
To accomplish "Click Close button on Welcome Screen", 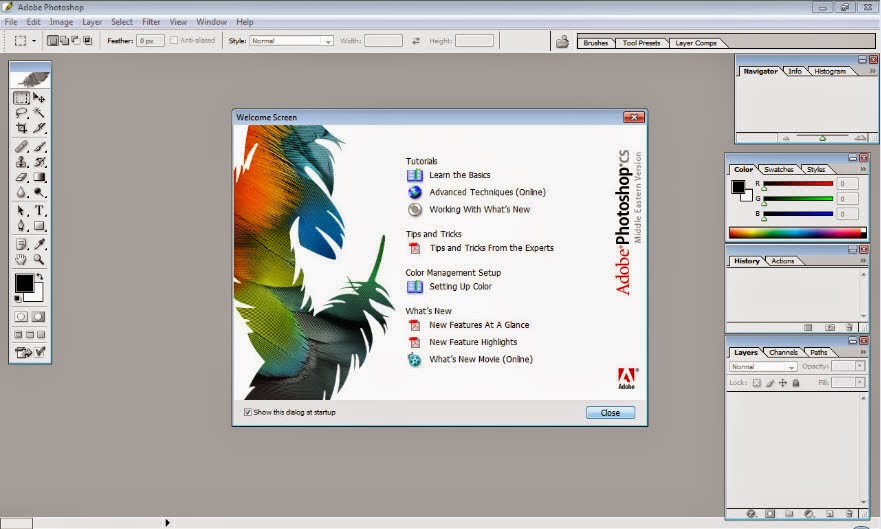I will pyautogui.click(x=610, y=413).
